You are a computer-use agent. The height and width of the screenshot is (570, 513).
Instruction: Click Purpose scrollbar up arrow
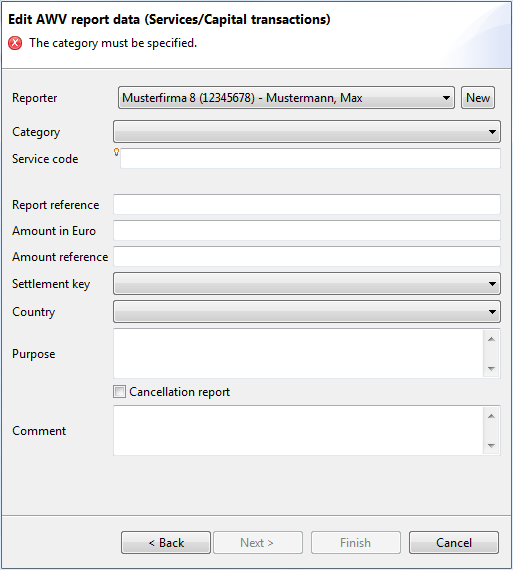coord(492,339)
